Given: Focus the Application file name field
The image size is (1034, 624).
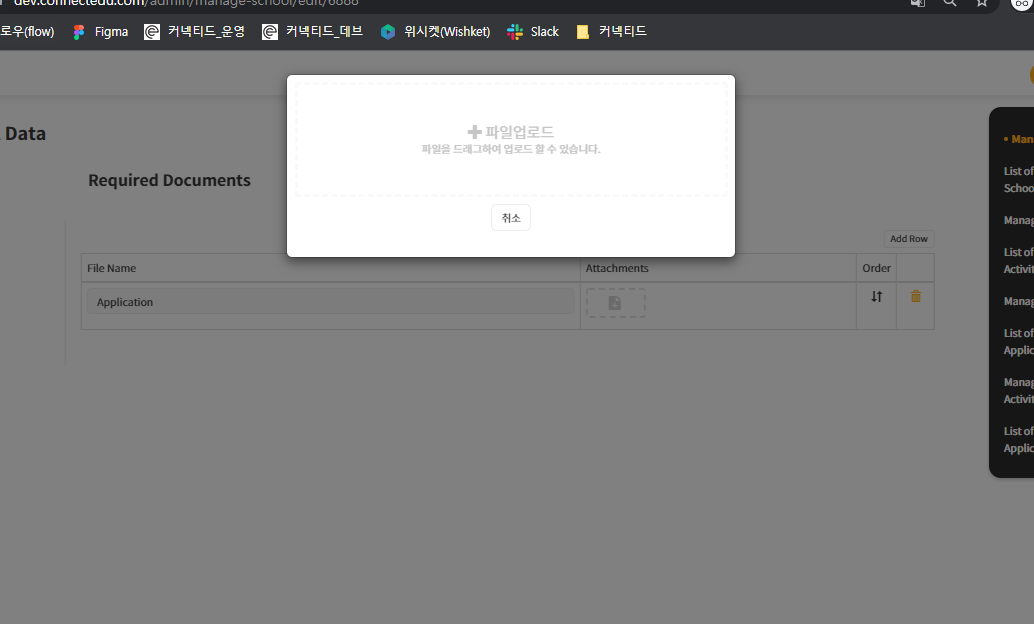Looking at the screenshot, I should click(x=330, y=302).
